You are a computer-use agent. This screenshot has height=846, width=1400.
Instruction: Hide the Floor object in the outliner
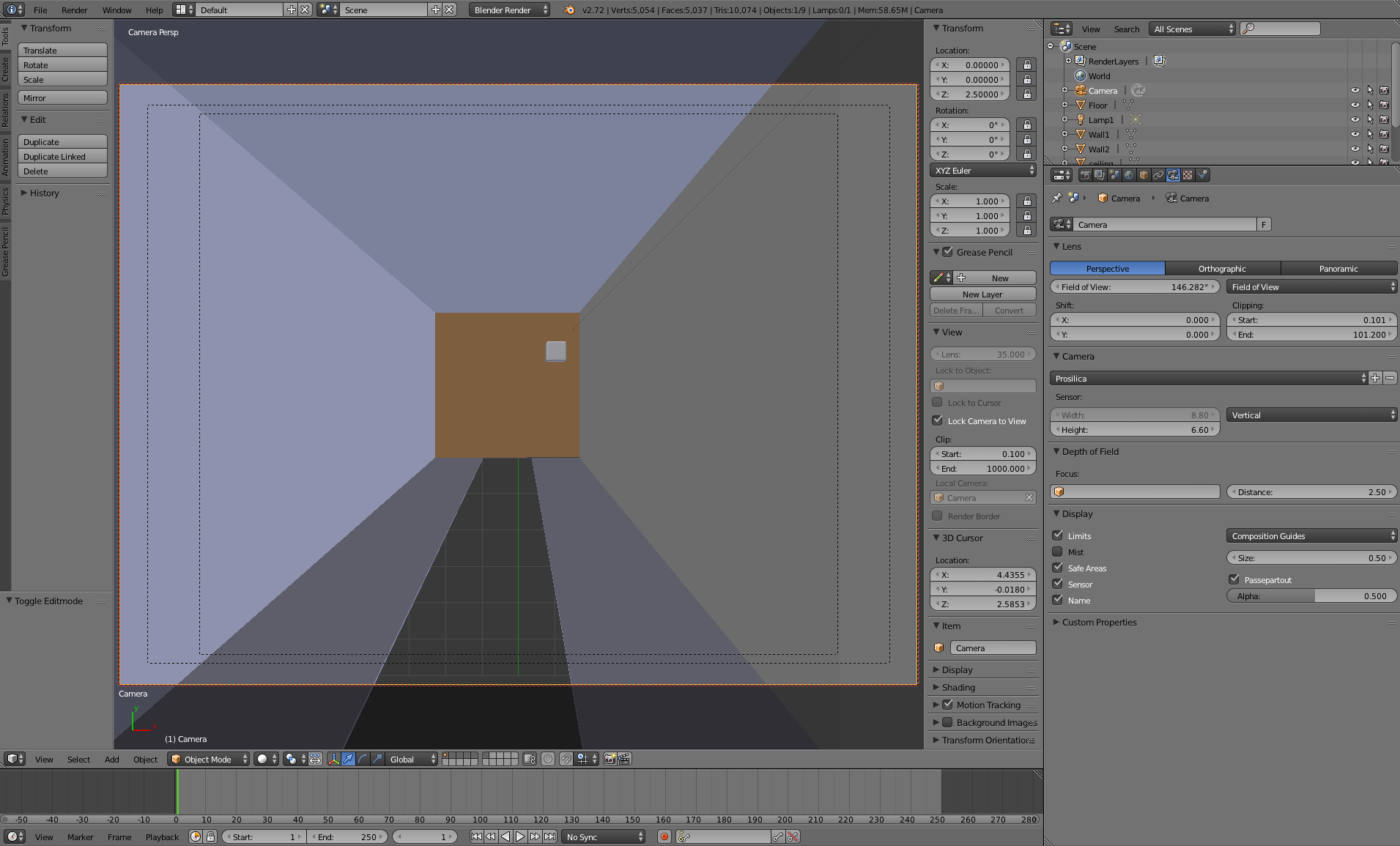(x=1355, y=105)
